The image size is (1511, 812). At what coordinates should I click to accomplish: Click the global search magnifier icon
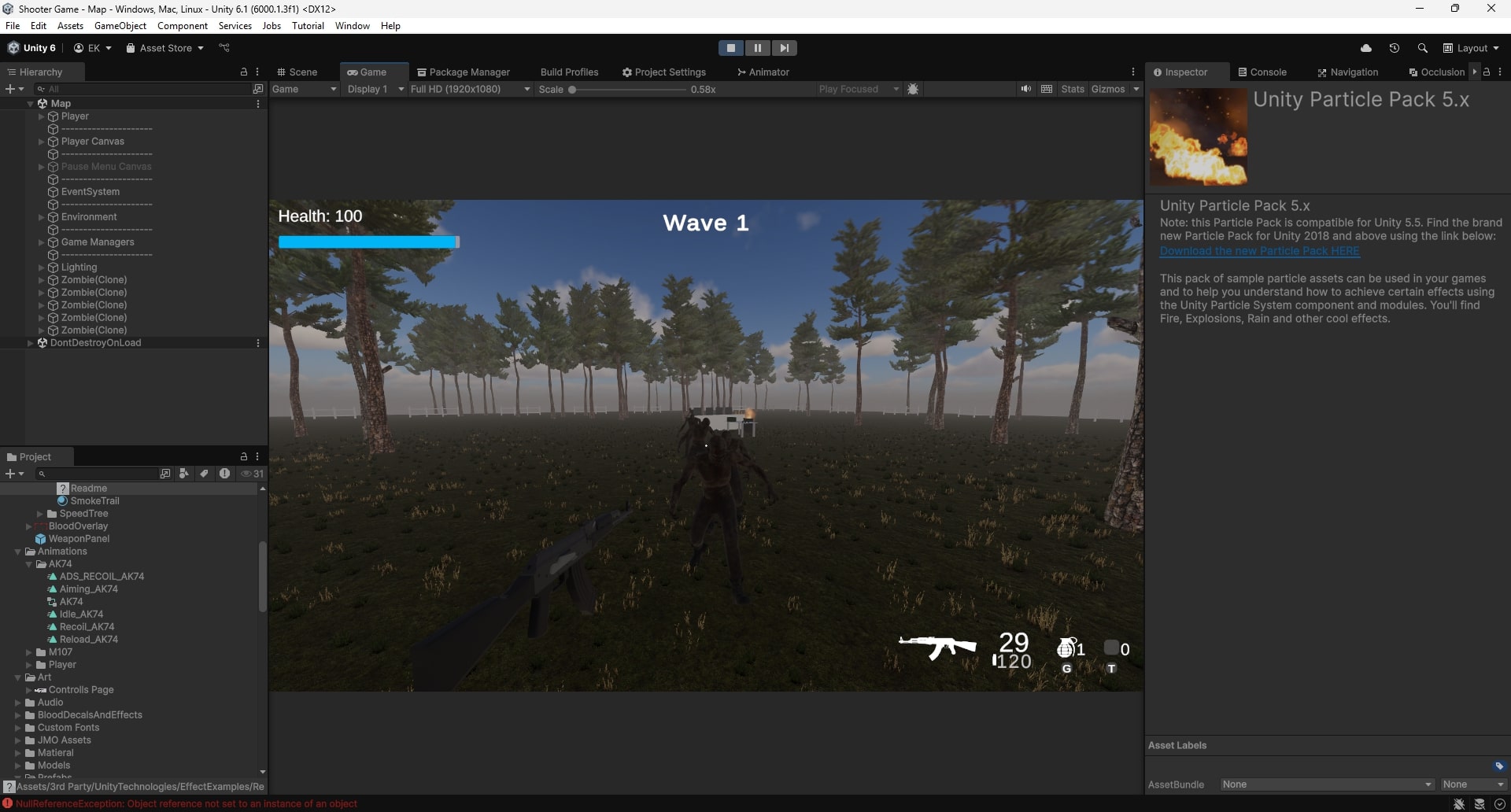pos(1422,48)
